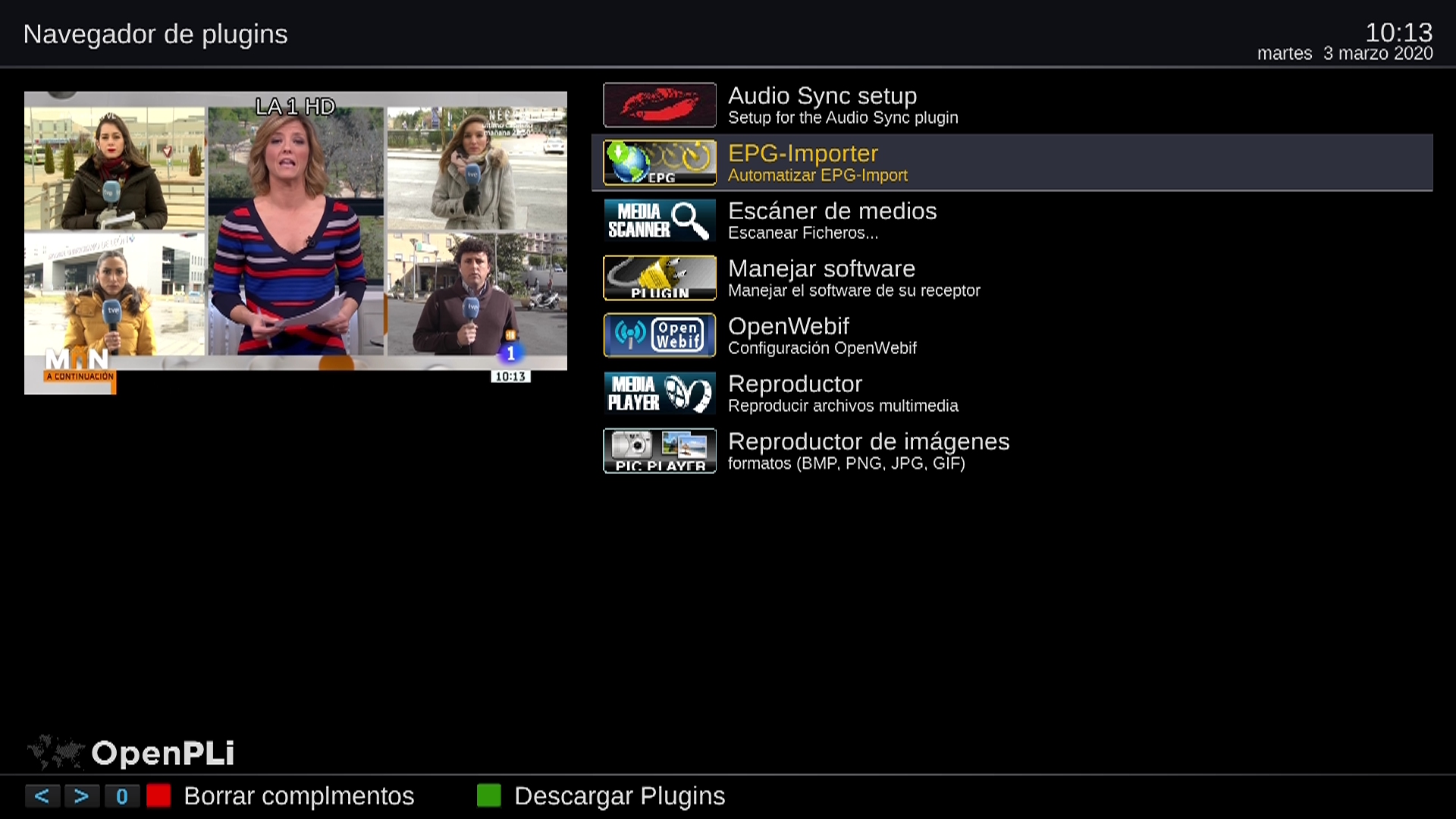Click the green color button
Screen dimensions: 1456x819
click(x=489, y=795)
